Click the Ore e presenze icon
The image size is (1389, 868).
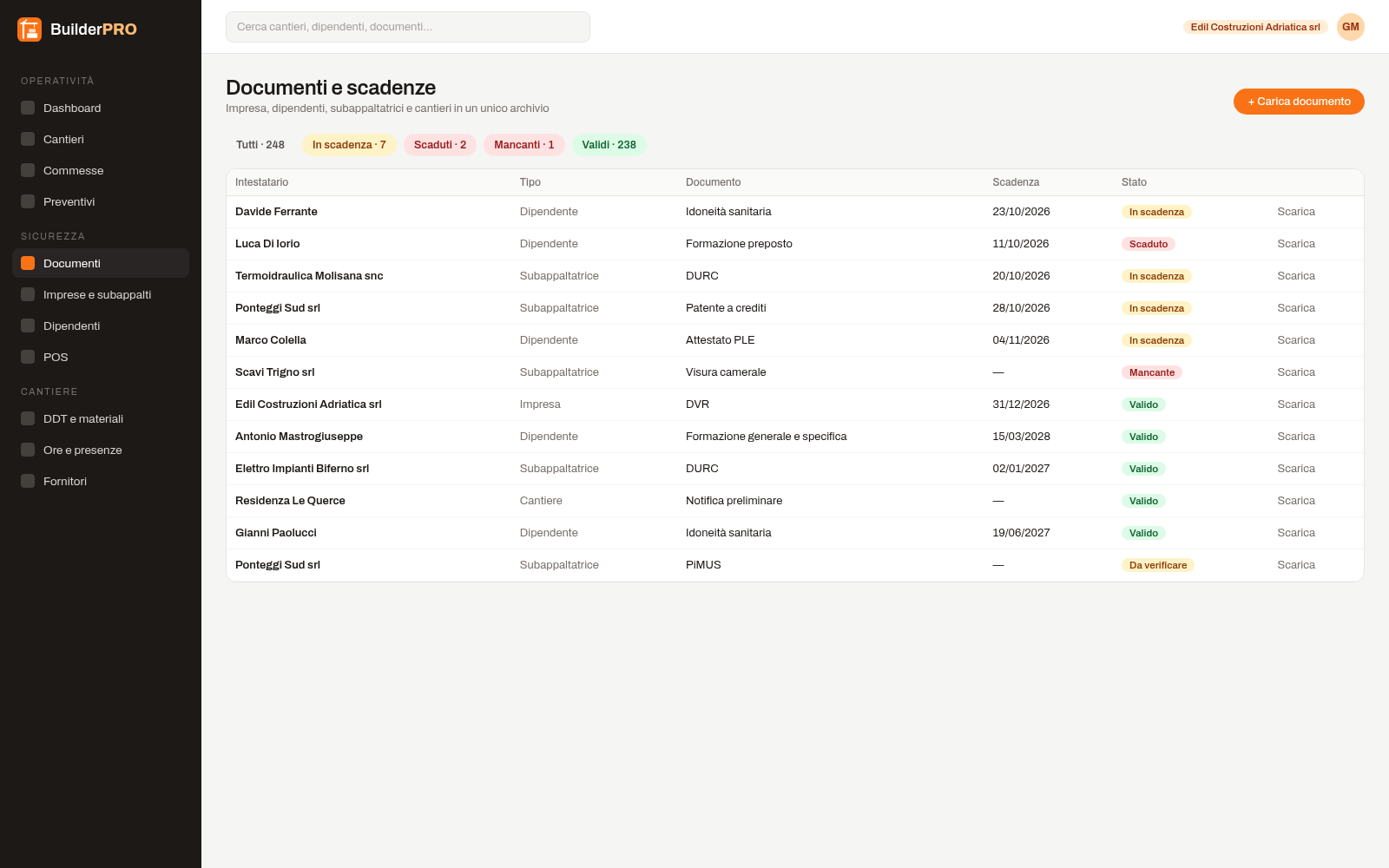click(x=28, y=450)
